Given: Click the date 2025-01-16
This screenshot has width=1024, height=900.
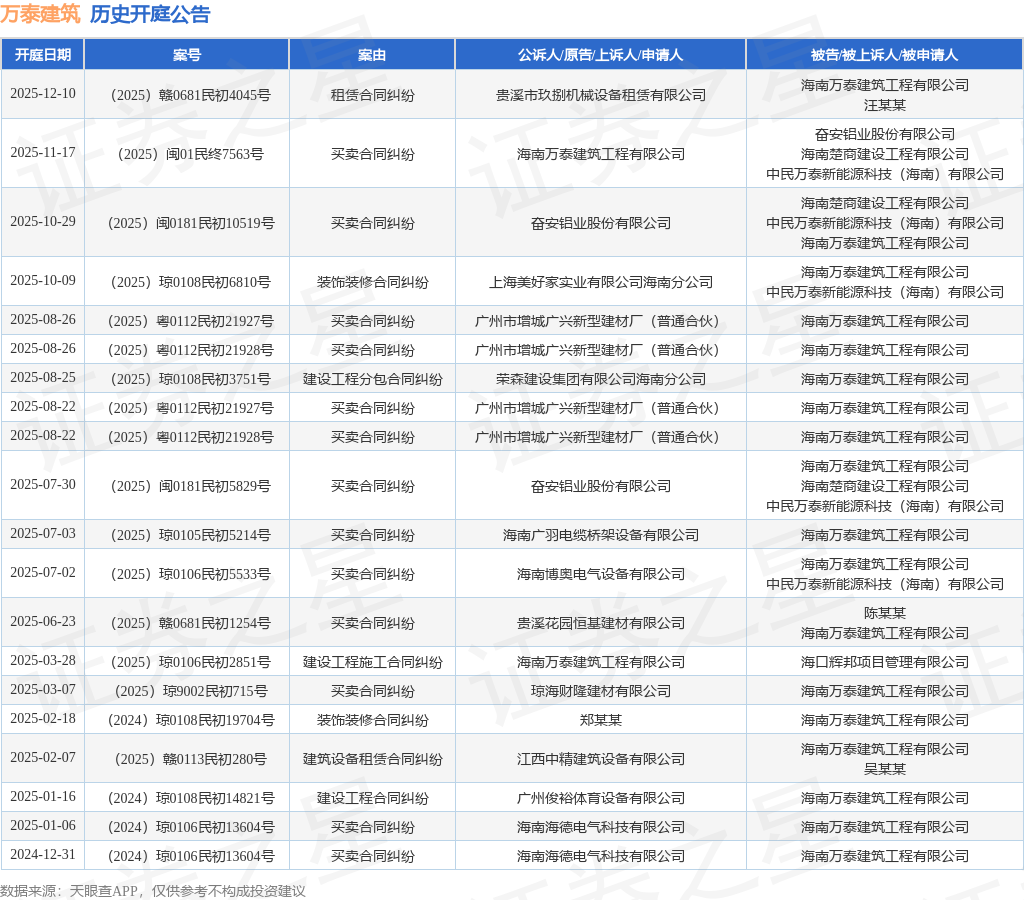Looking at the screenshot, I should (43, 796).
